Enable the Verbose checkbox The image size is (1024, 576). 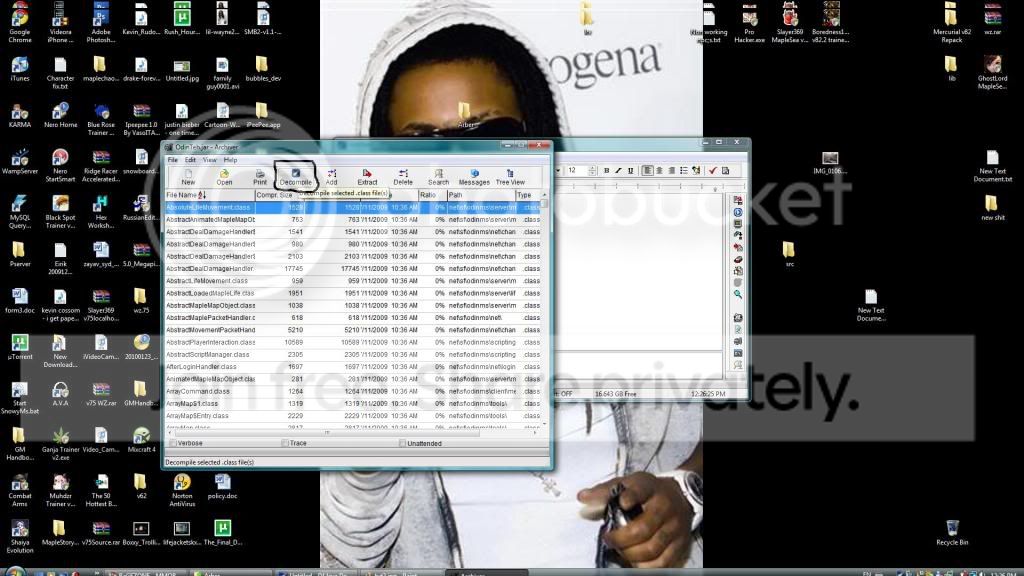(x=173, y=443)
